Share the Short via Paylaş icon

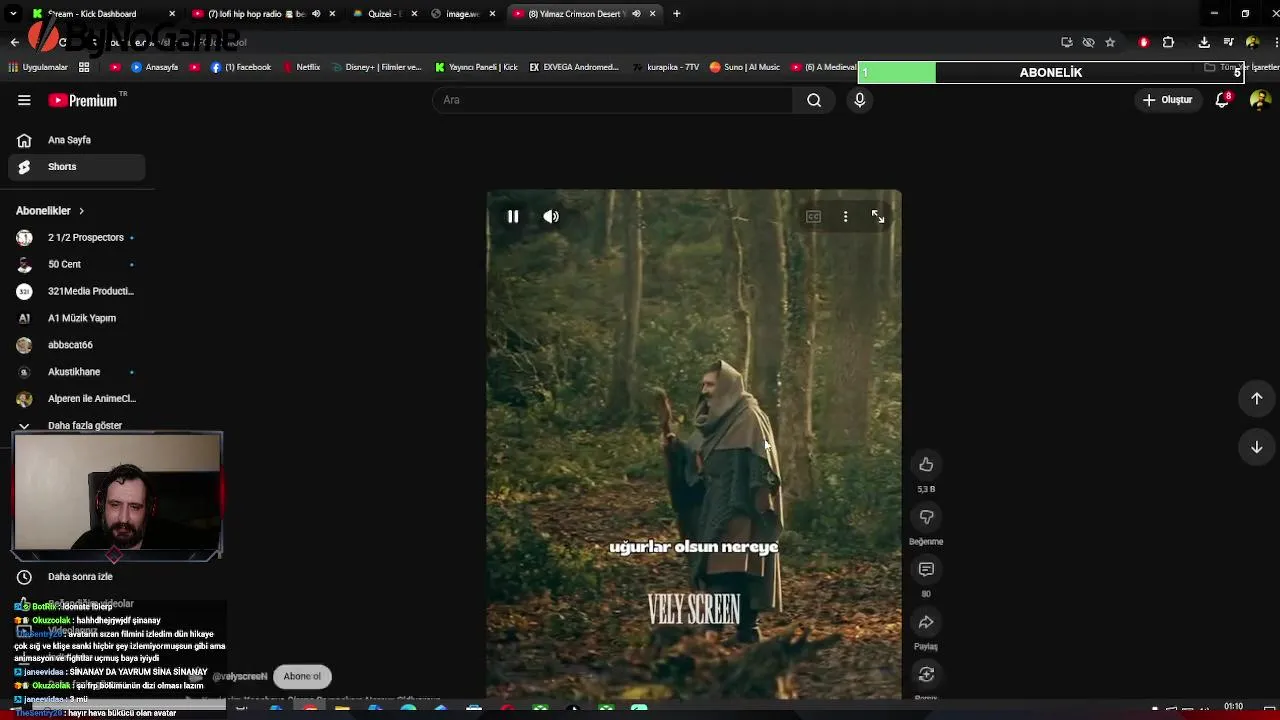point(926,622)
